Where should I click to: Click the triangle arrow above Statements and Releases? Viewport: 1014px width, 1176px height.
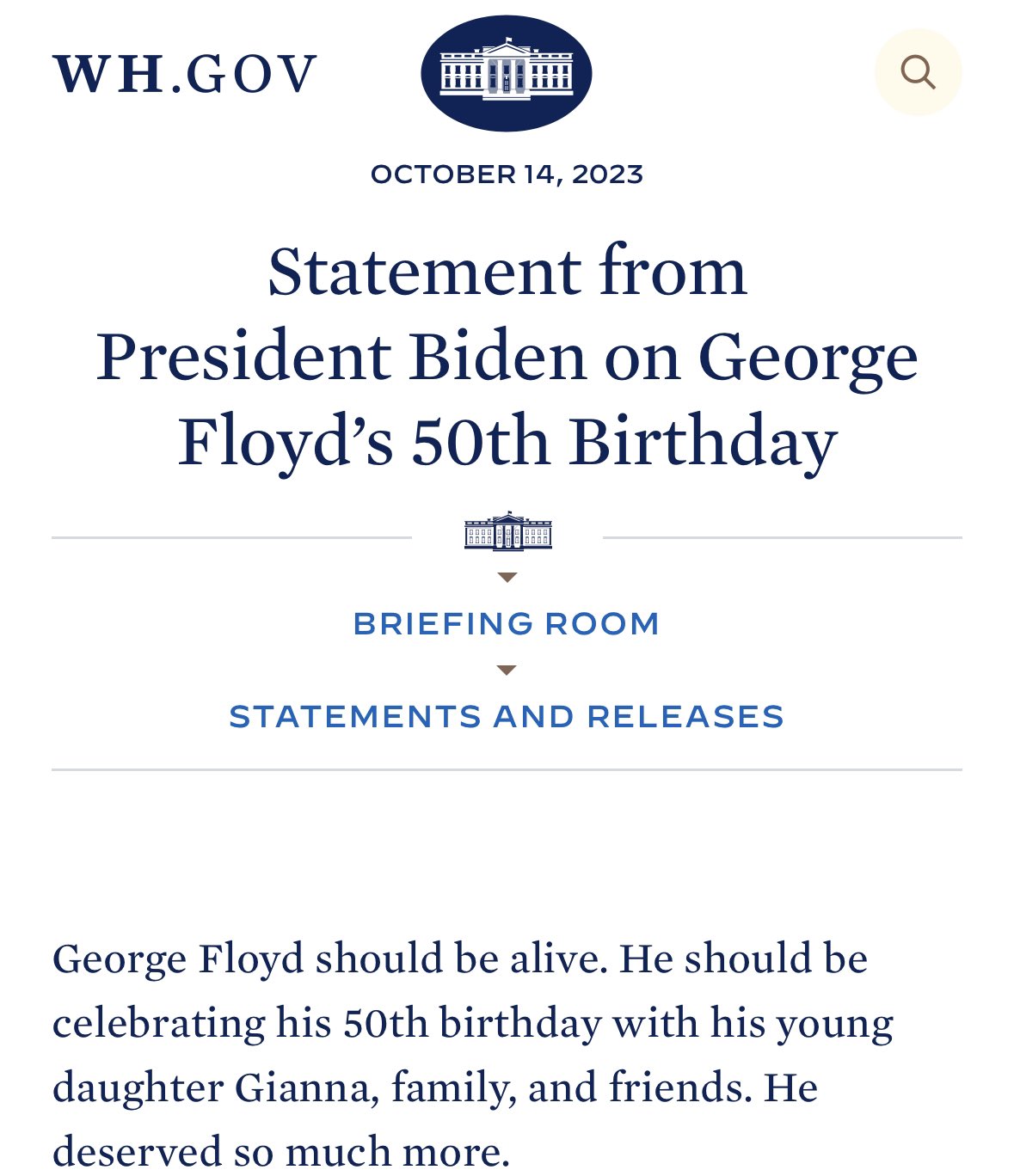pos(507,670)
